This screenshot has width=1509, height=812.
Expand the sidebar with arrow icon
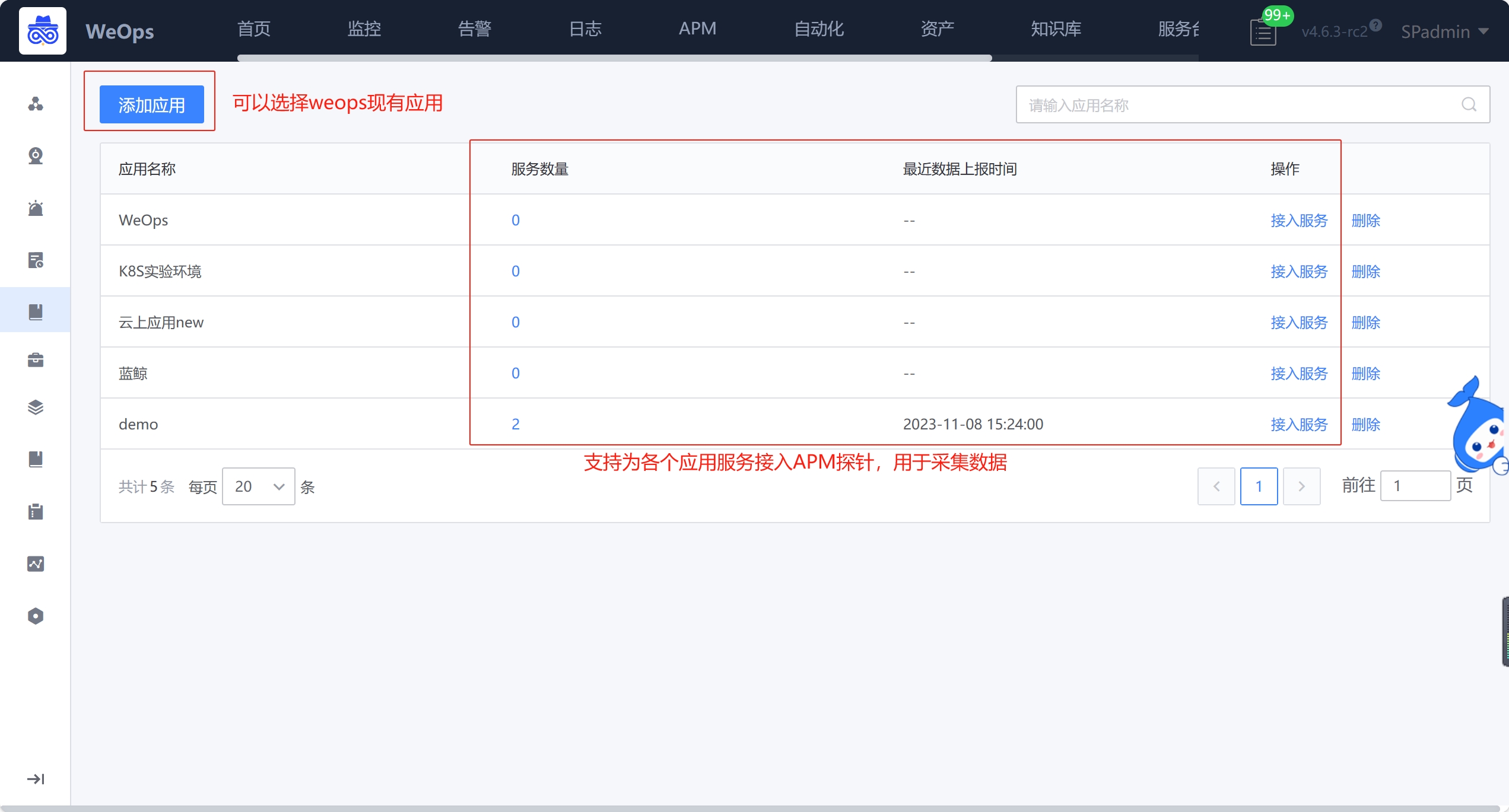click(36, 779)
